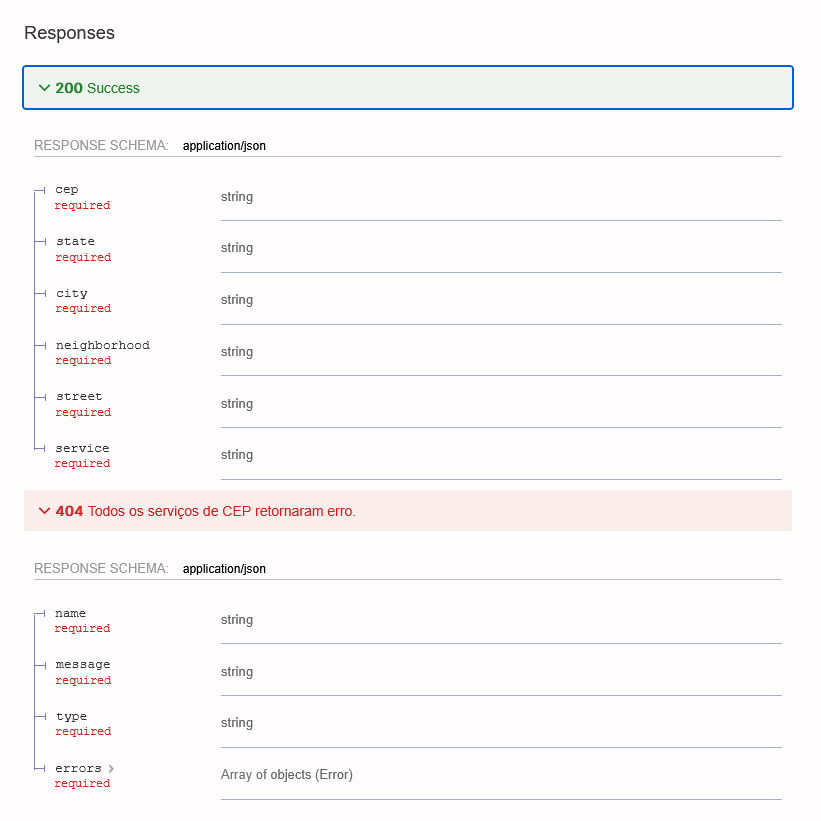Select the street property name

[x=79, y=397]
